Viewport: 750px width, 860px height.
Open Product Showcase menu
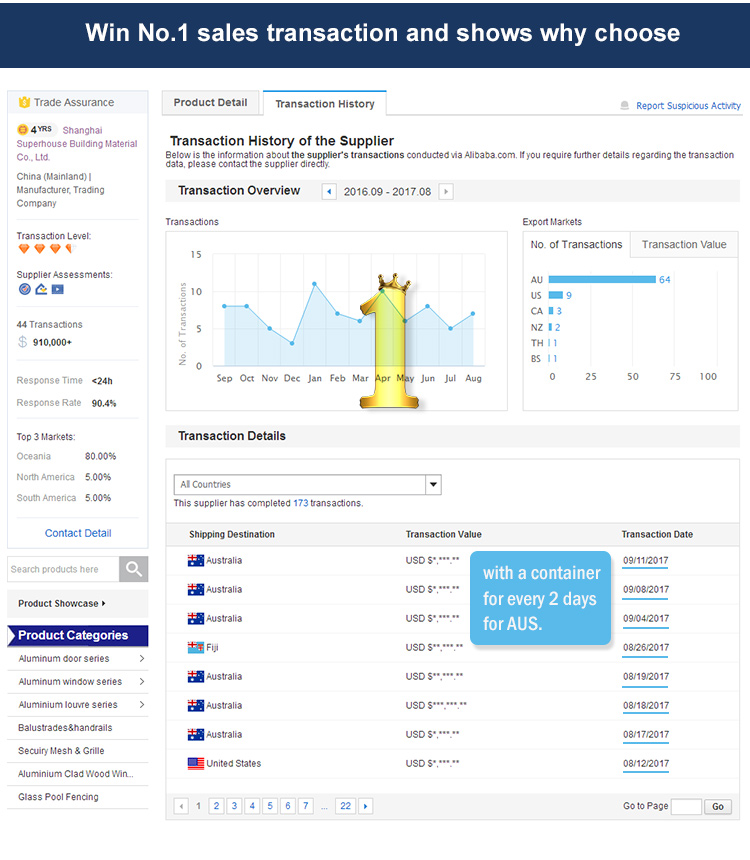(x=61, y=603)
